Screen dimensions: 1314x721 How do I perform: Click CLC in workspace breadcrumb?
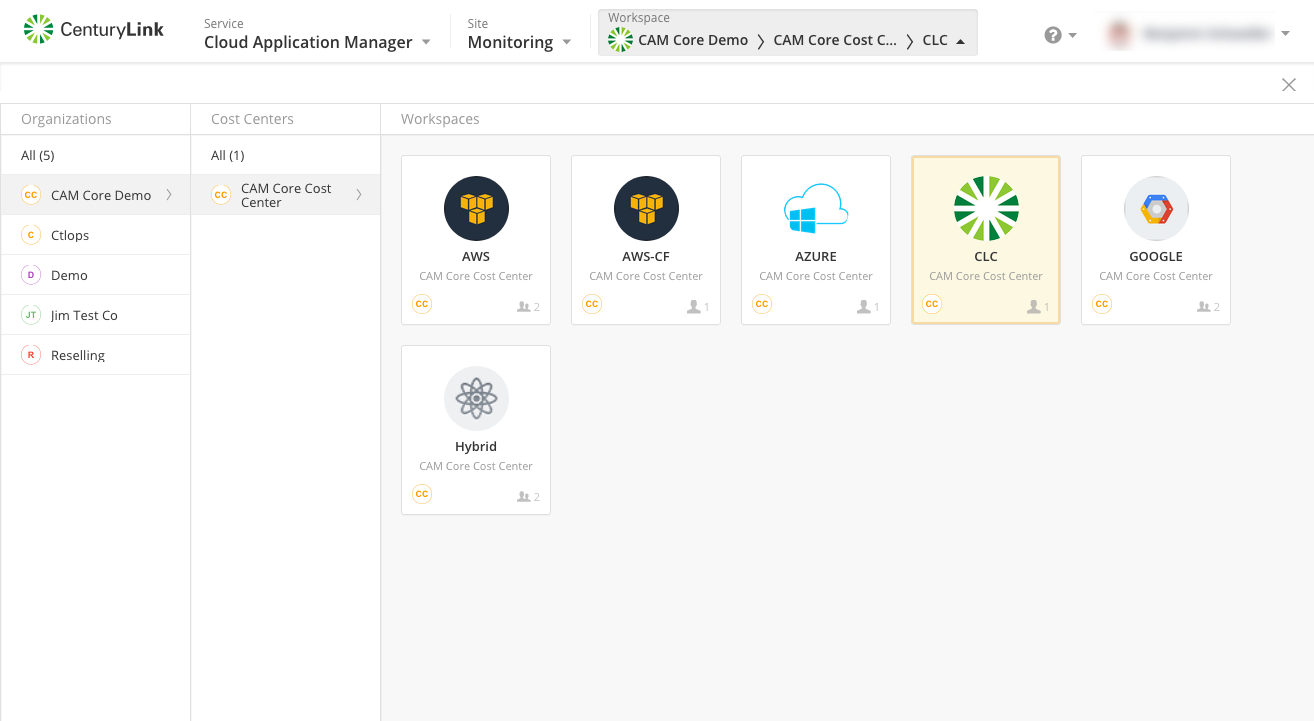click(x=935, y=41)
